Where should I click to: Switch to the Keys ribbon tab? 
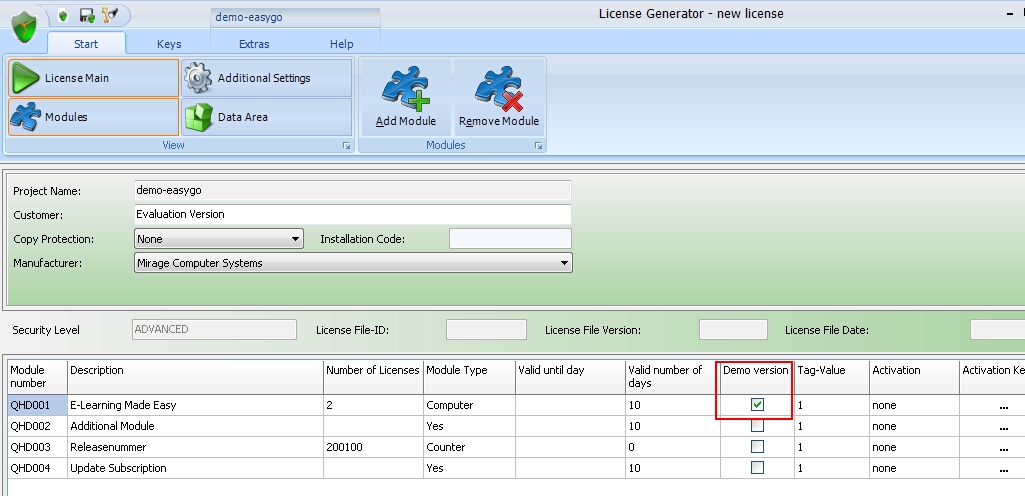click(169, 44)
